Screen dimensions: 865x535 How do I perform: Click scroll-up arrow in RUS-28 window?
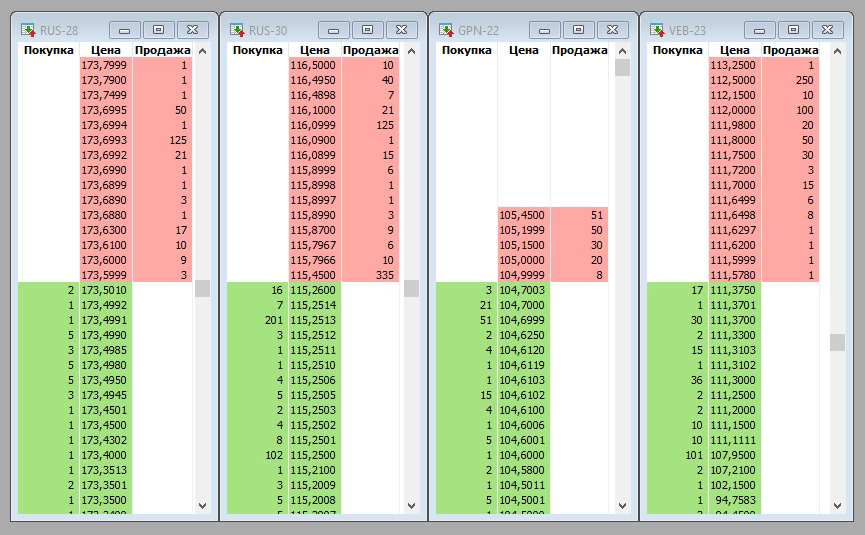[x=202, y=51]
